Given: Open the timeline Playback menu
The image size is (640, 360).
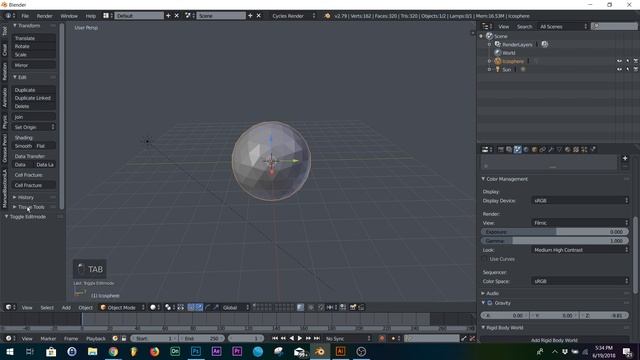Looking at the screenshot, I should [96, 338].
